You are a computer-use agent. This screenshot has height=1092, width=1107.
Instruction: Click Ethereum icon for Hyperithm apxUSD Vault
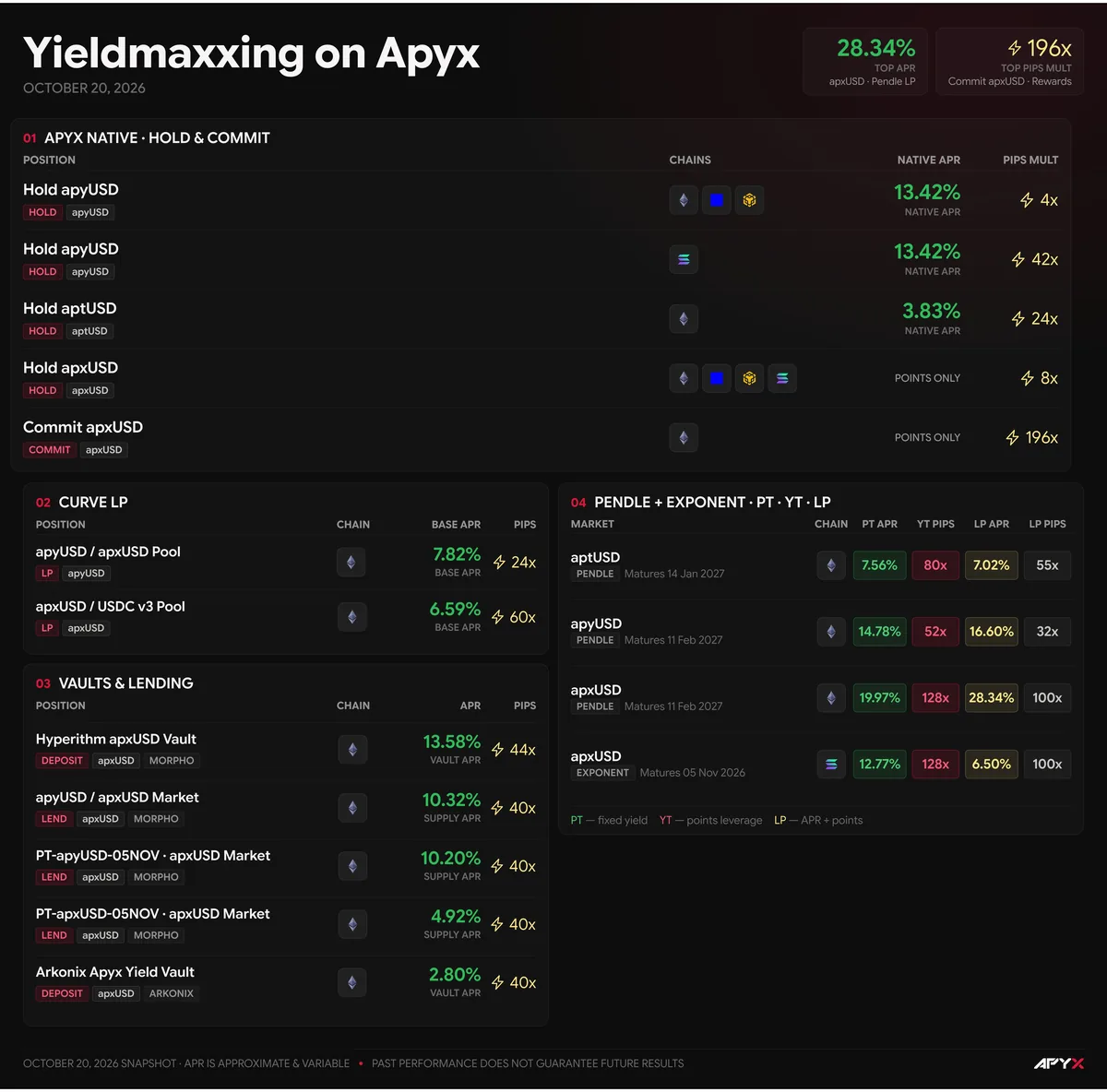click(x=352, y=750)
